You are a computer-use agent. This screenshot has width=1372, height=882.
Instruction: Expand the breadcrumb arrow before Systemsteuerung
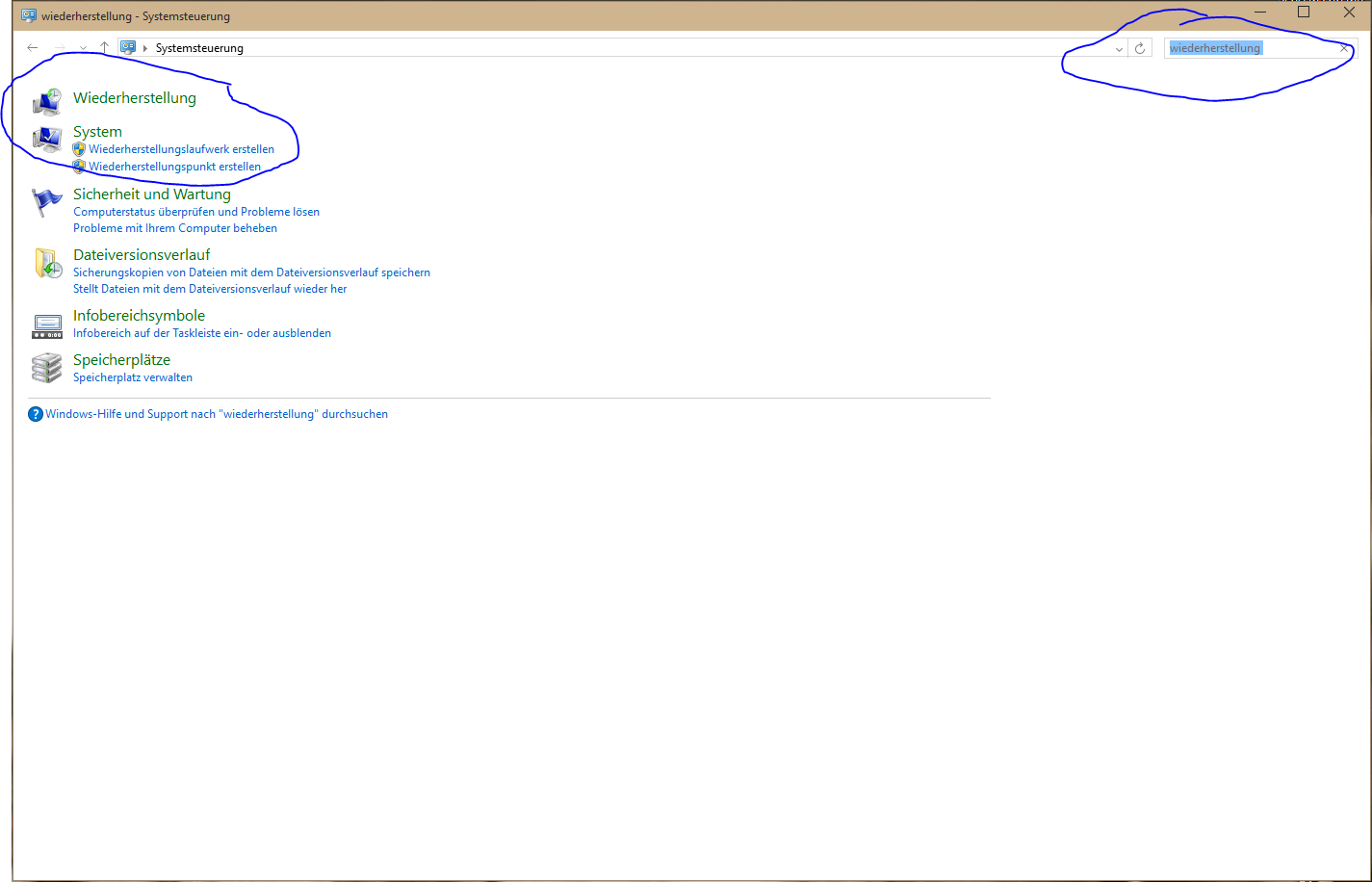(145, 48)
